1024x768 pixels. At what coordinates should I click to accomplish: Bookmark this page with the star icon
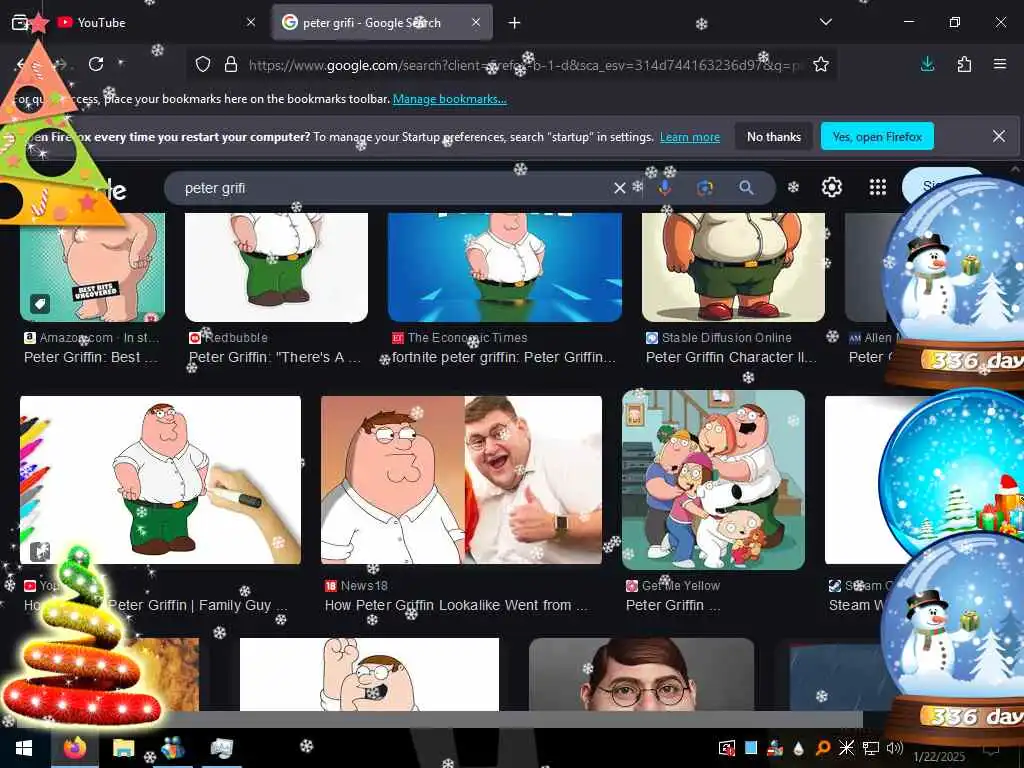pyautogui.click(x=821, y=64)
